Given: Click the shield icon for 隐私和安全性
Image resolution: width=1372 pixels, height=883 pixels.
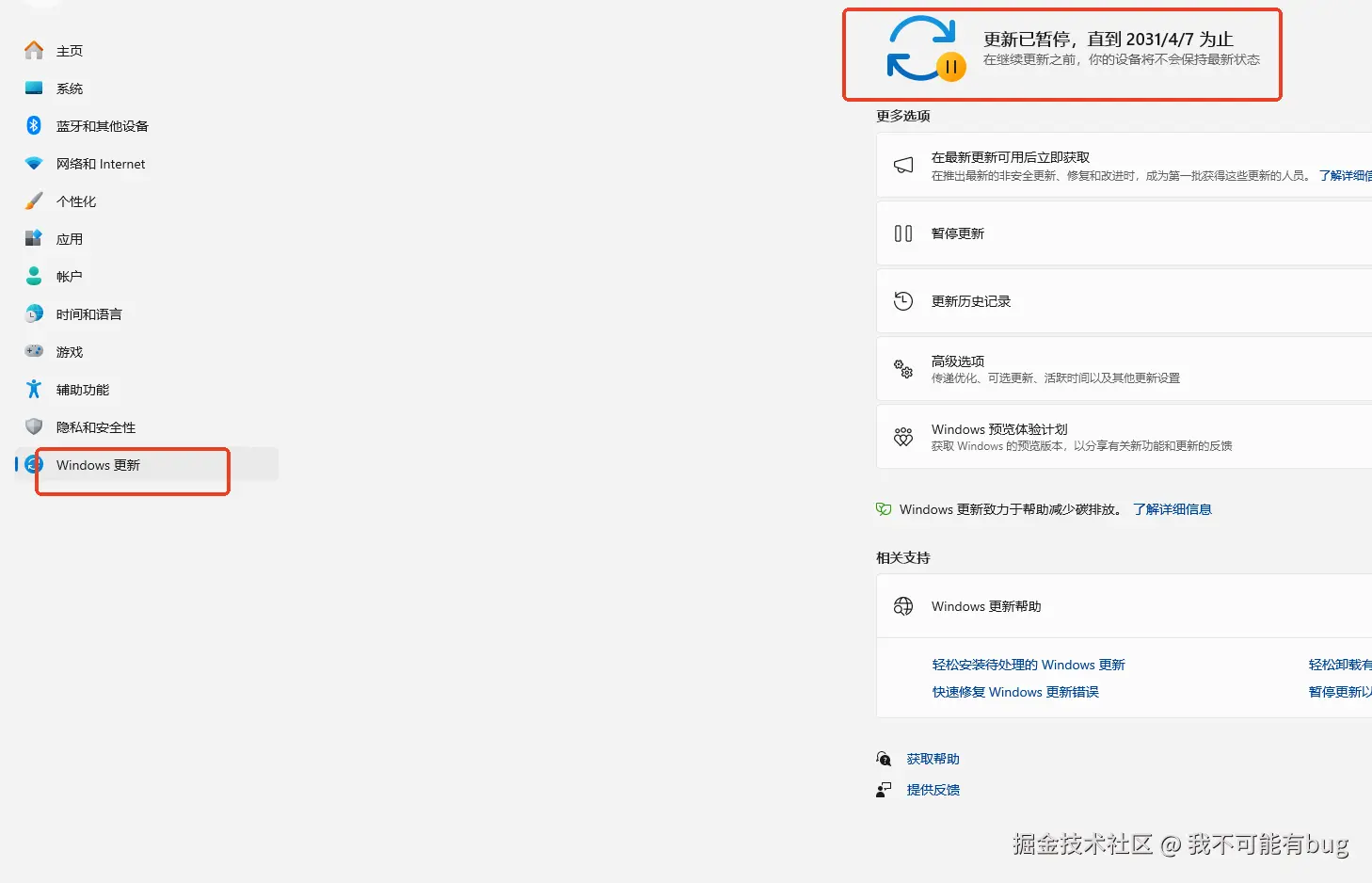Looking at the screenshot, I should pos(34,426).
